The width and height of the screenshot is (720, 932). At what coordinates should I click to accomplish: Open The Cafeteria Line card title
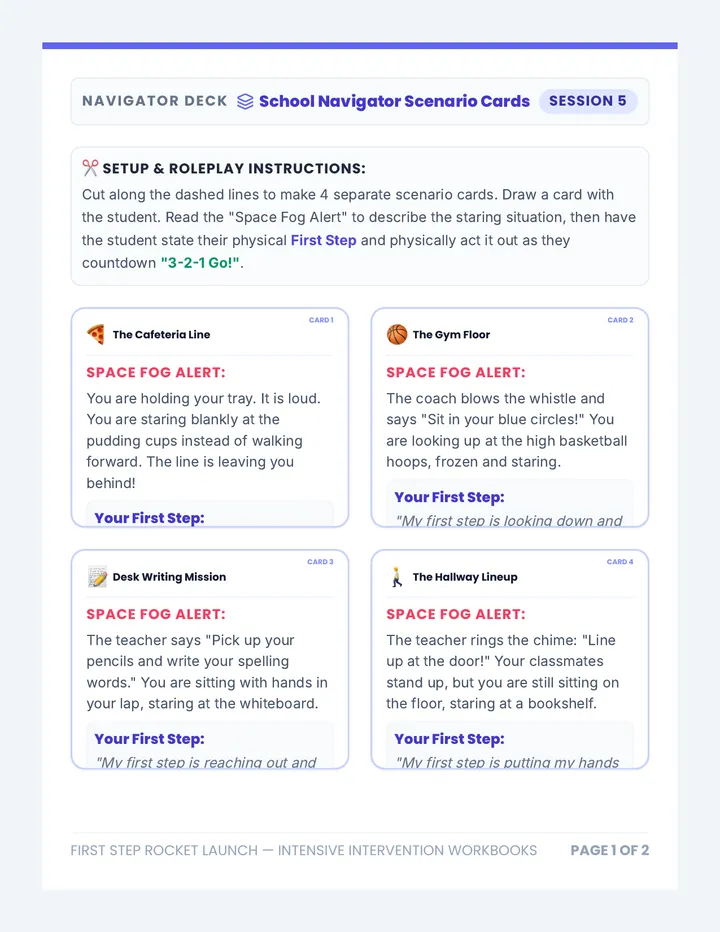point(161,335)
